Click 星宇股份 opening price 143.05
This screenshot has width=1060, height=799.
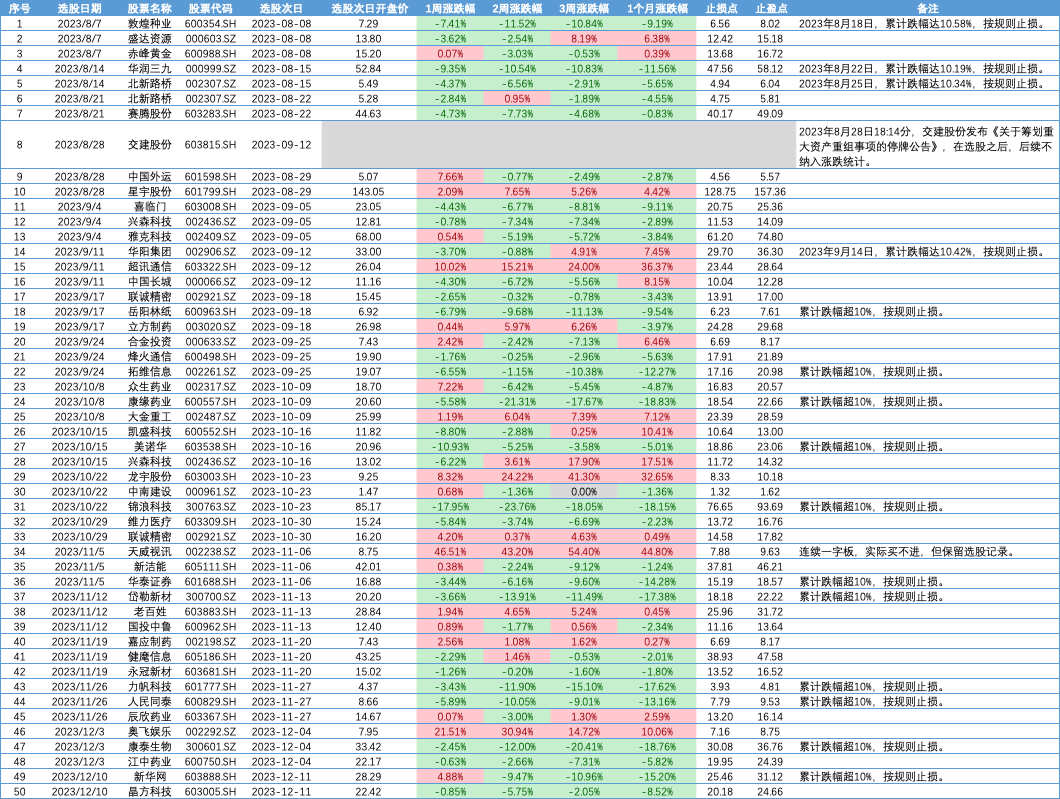click(x=368, y=191)
